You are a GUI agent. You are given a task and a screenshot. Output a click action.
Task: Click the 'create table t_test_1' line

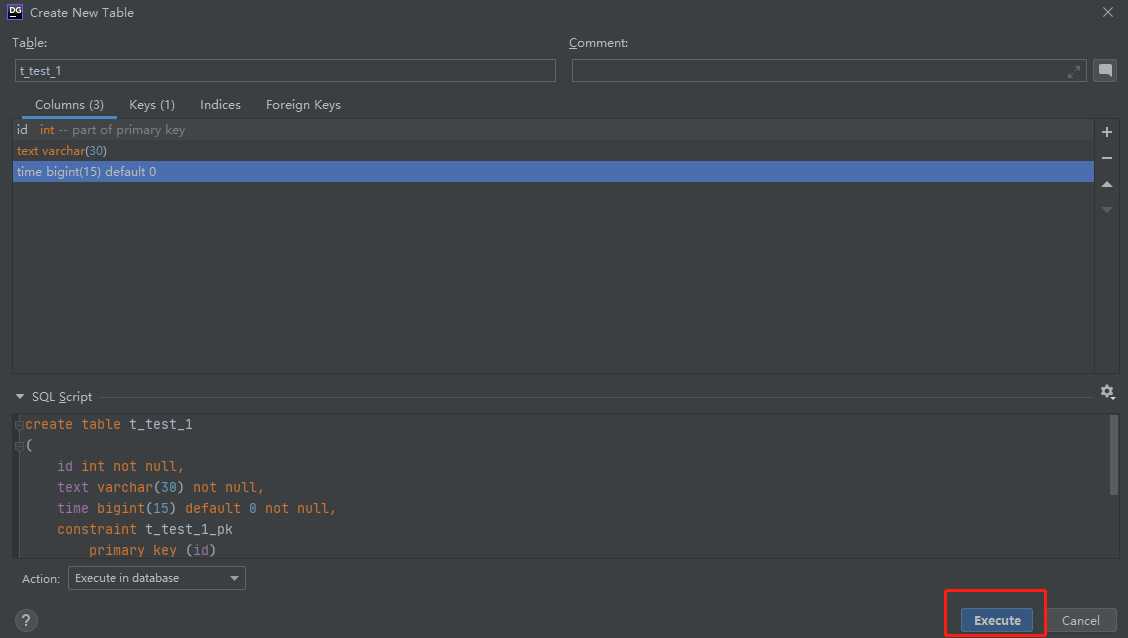point(109,424)
